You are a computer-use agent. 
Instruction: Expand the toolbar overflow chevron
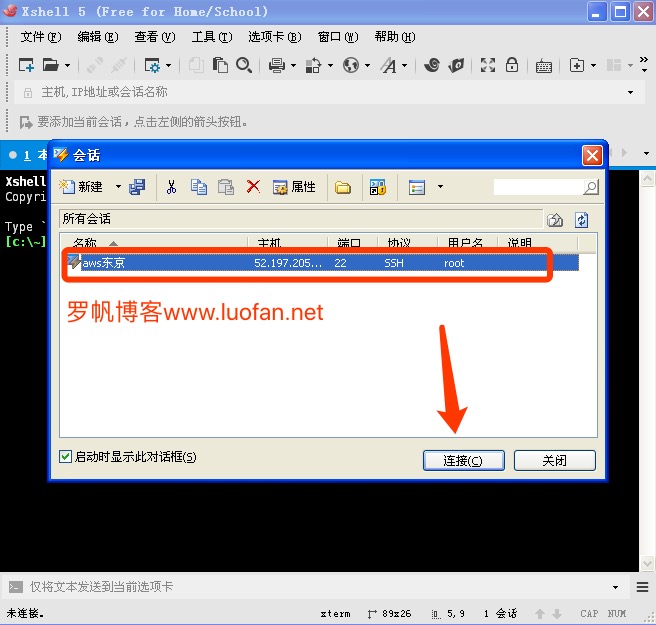tap(644, 64)
